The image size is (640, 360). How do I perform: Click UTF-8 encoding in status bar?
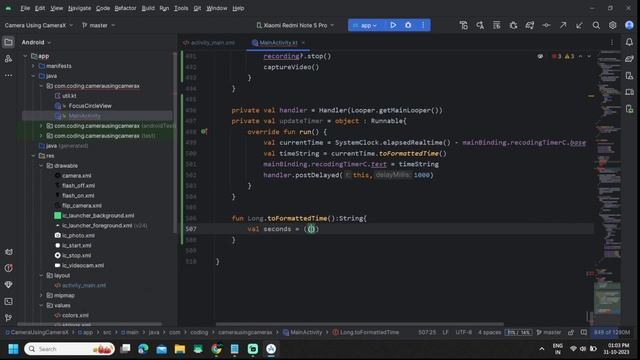[x=463, y=332]
